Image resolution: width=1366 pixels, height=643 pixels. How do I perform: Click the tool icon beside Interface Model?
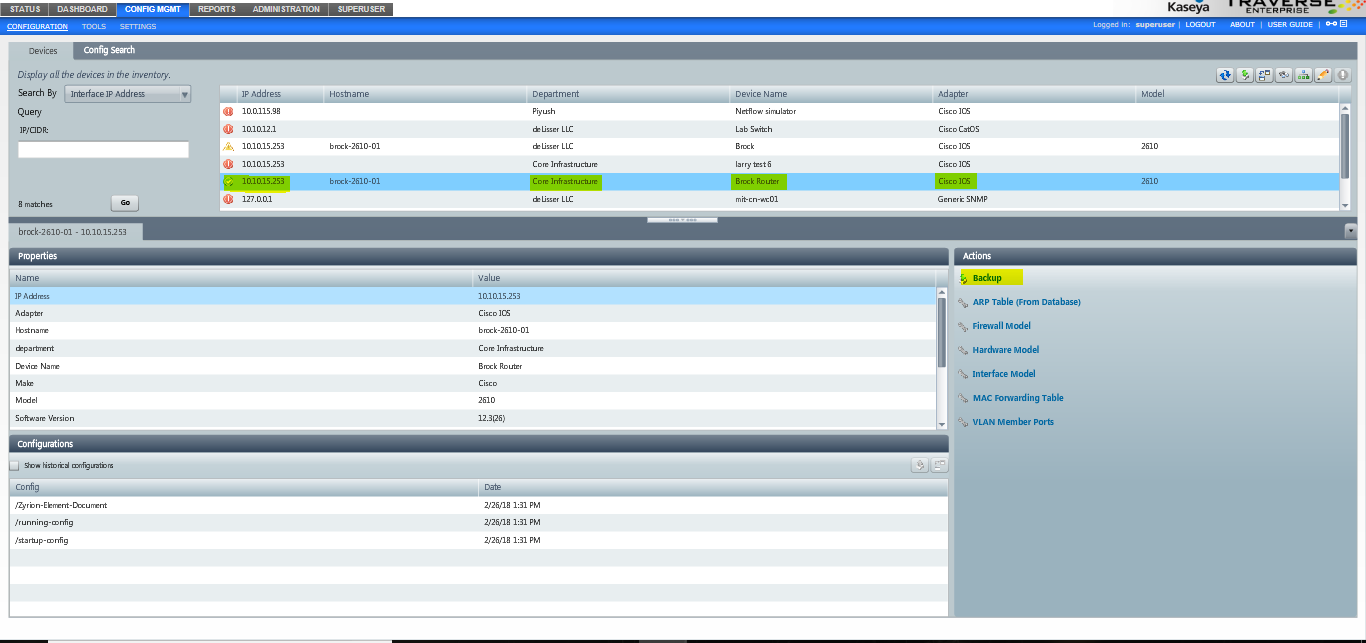pyautogui.click(x=963, y=374)
